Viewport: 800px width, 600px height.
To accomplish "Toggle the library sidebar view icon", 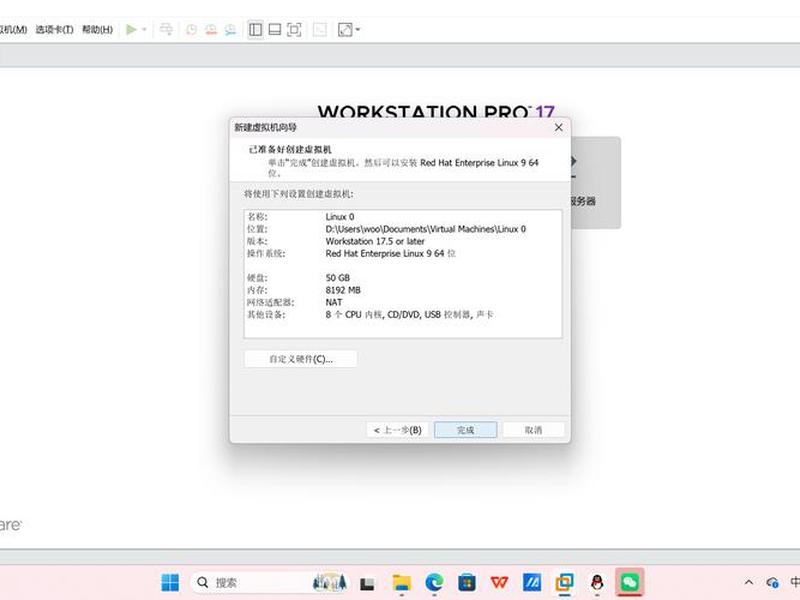I will coord(256,30).
